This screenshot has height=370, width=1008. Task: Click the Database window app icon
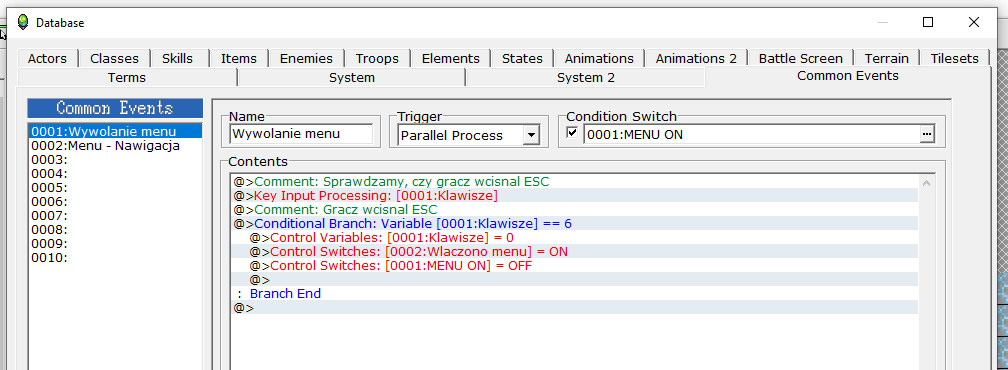point(23,22)
